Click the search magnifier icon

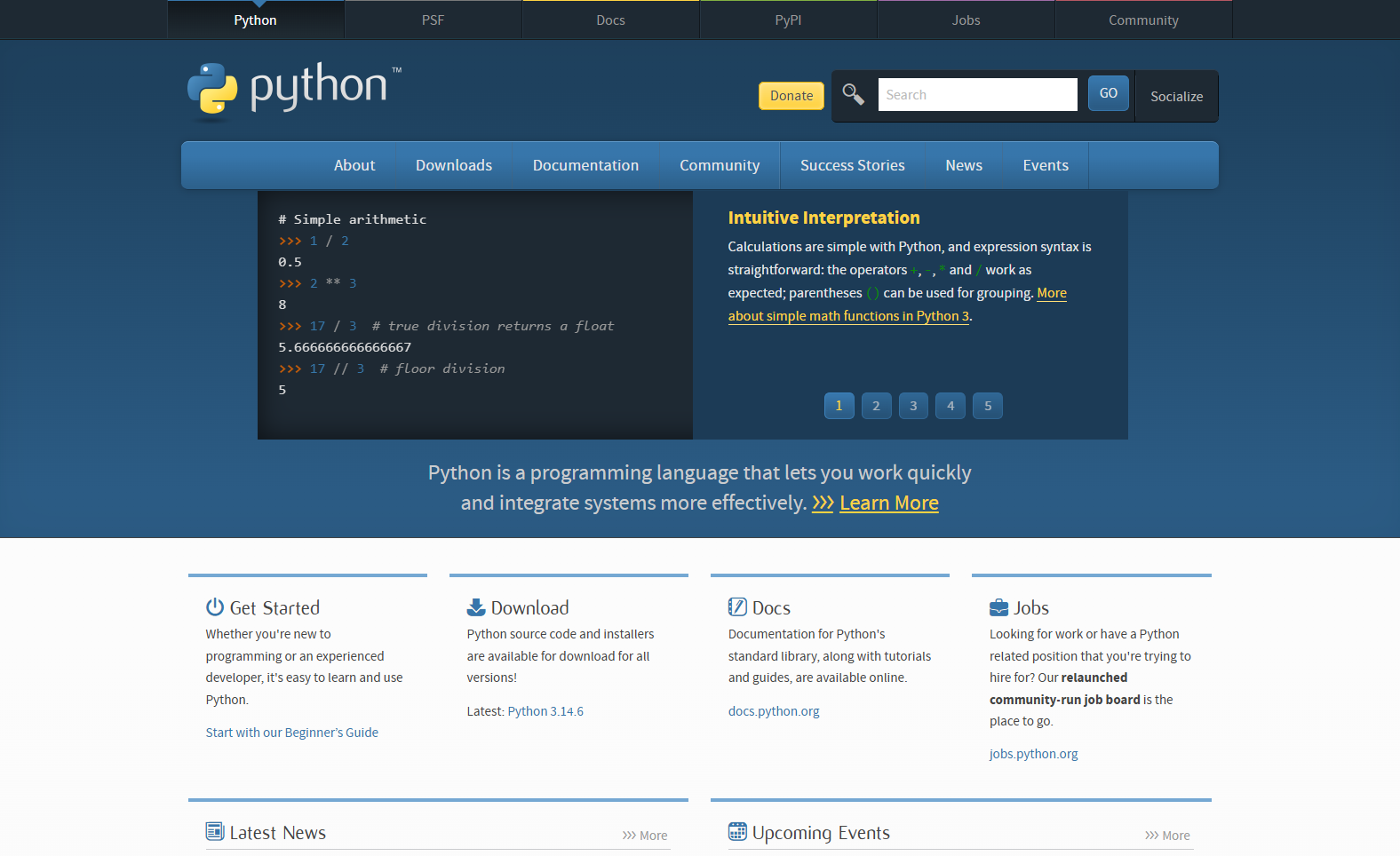tap(853, 94)
